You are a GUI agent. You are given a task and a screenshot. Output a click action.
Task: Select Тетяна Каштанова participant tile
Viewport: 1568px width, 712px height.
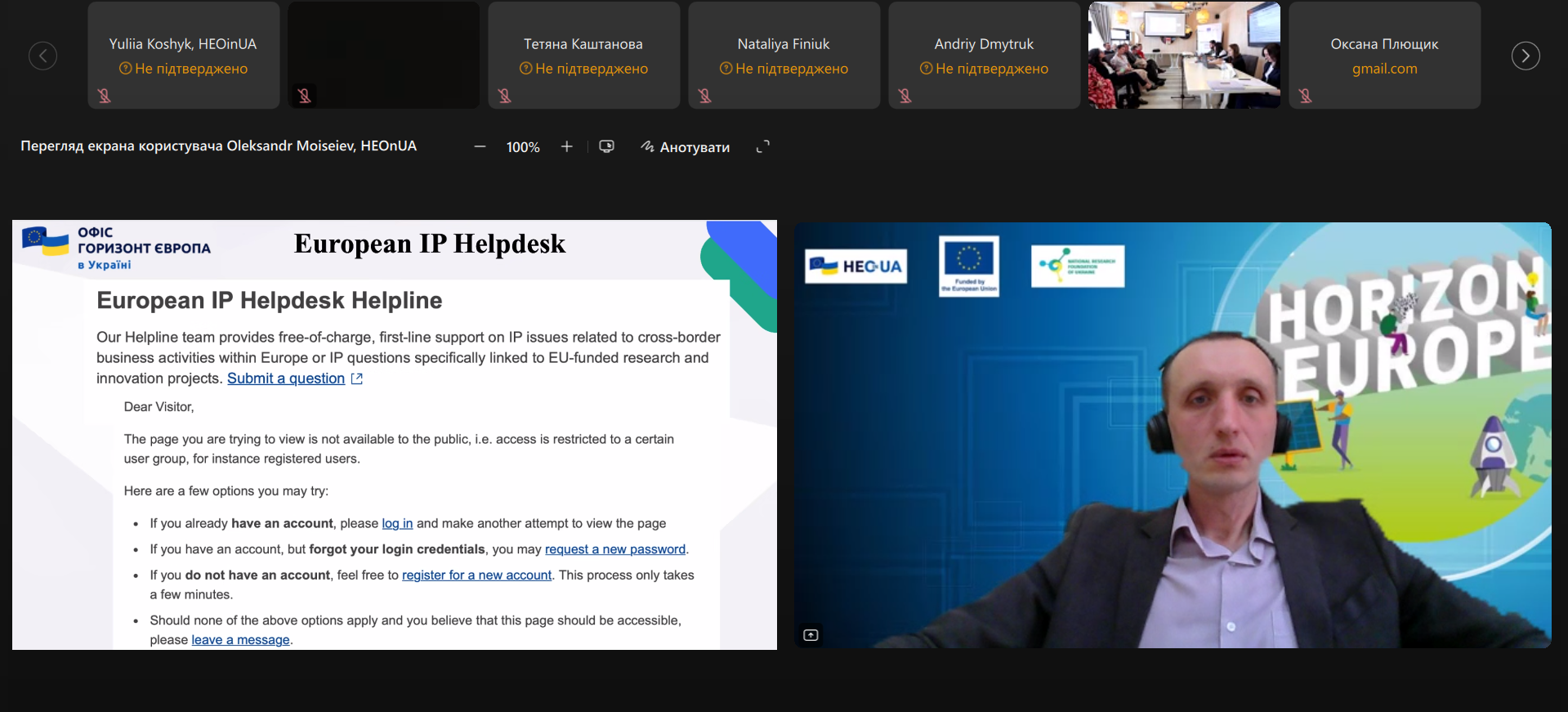[584, 55]
